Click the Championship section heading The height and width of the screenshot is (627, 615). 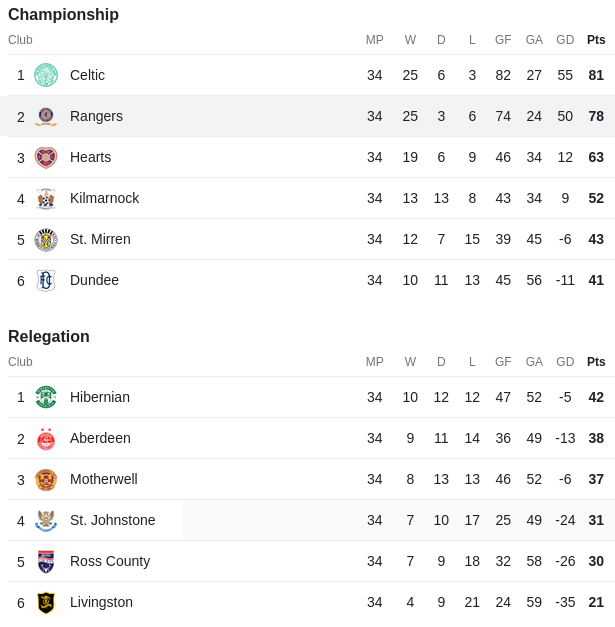(63, 14)
